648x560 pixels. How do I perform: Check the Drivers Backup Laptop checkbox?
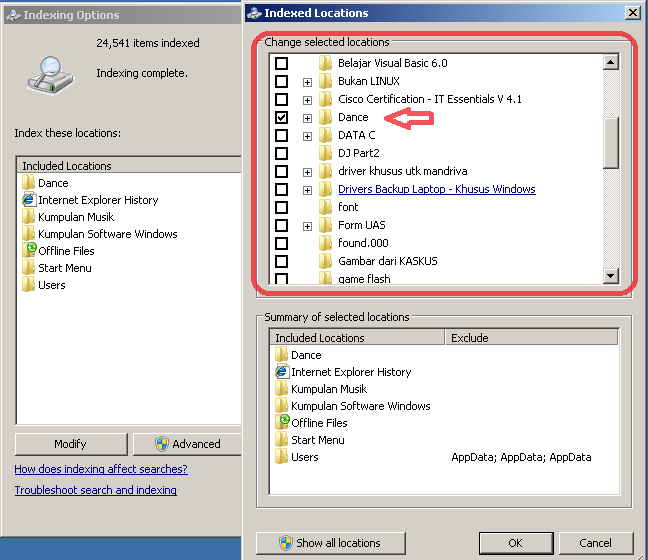point(281,189)
